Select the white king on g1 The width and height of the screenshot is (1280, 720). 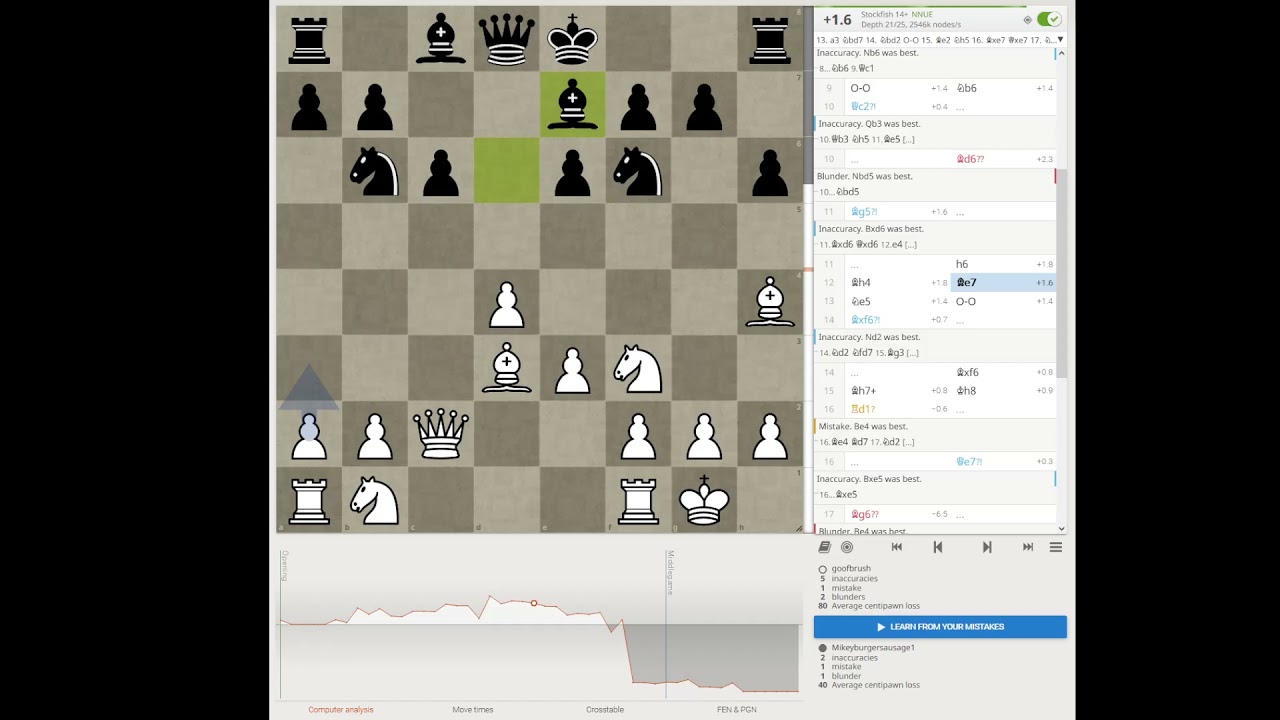pos(704,500)
